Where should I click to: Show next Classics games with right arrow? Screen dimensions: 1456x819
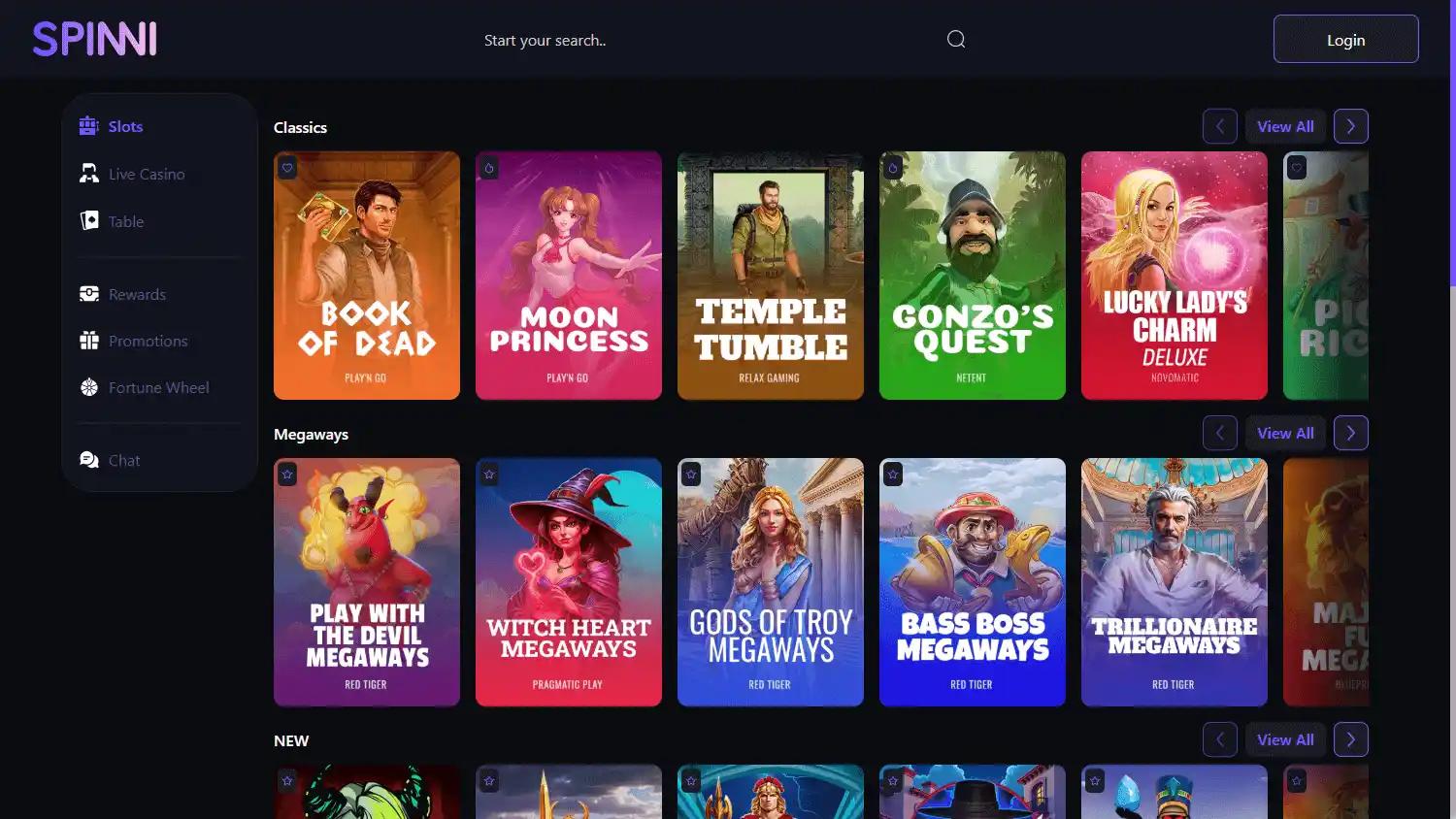tap(1351, 126)
